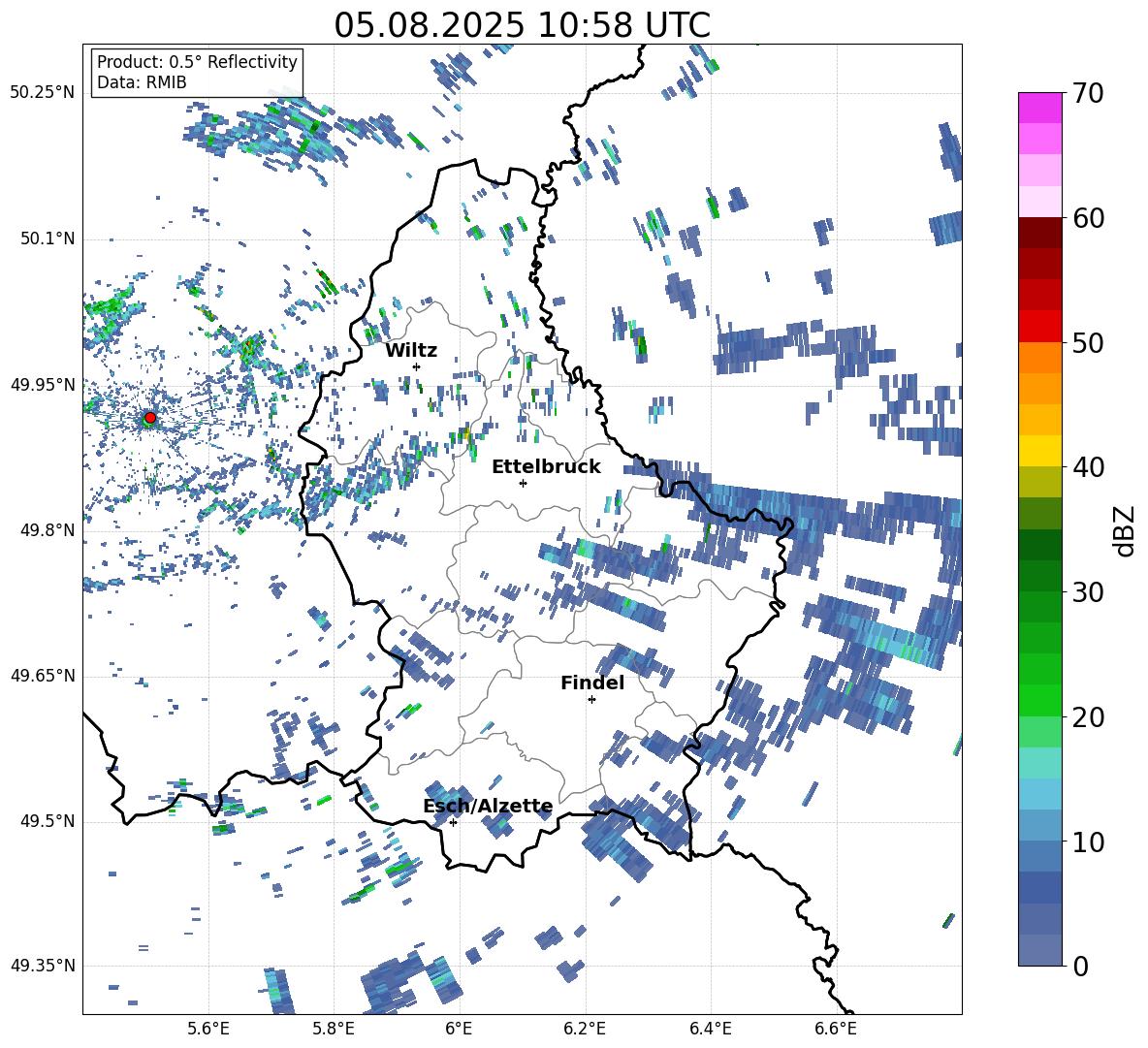This screenshot has width=1148, height=1048.
Task: Click the colorbar tick label 70
Action: (1087, 93)
